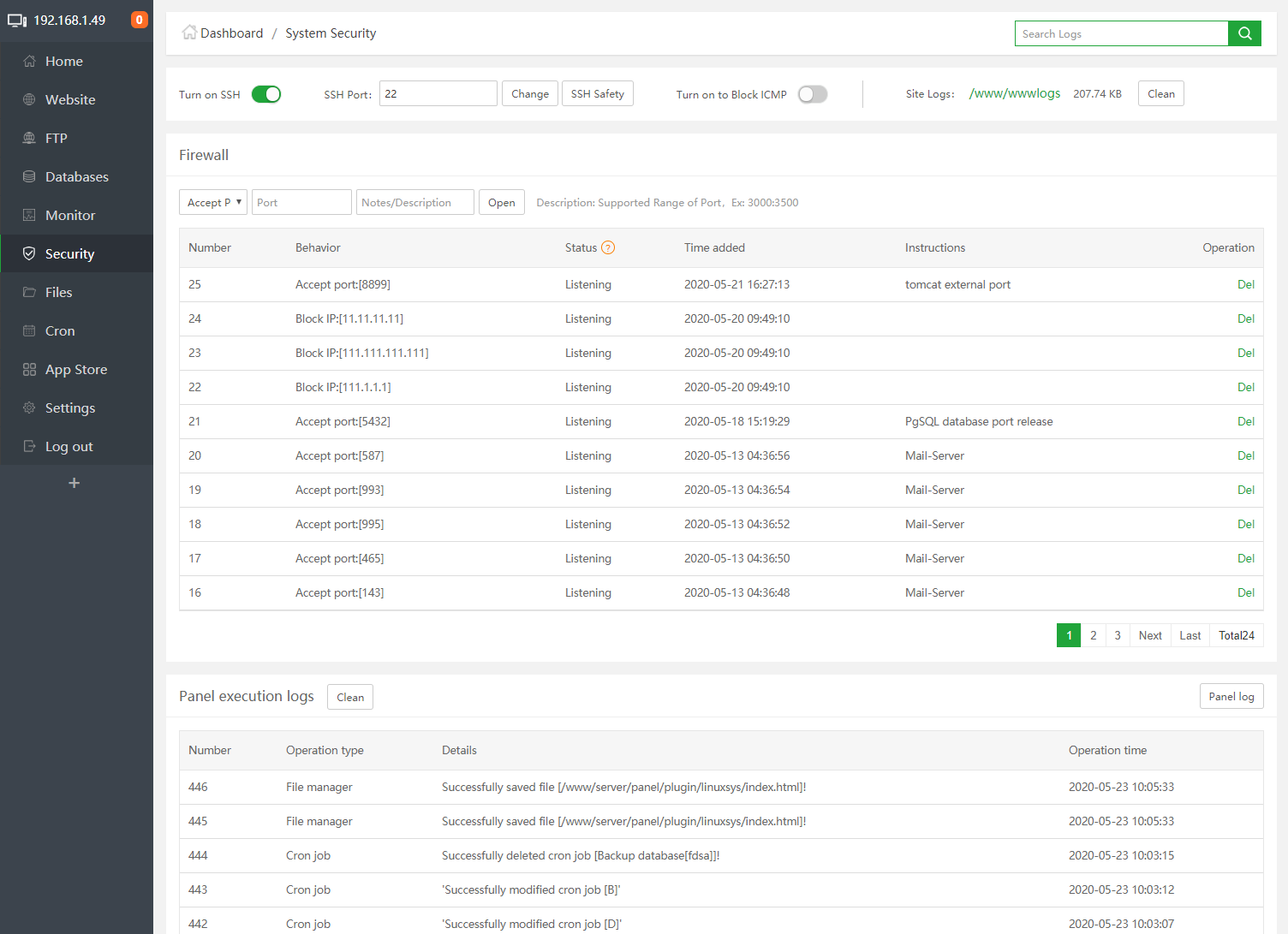This screenshot has width=1288, height=934.
Task: Jump to Last page of firewall list
Action: click(x=1190, y=635)
